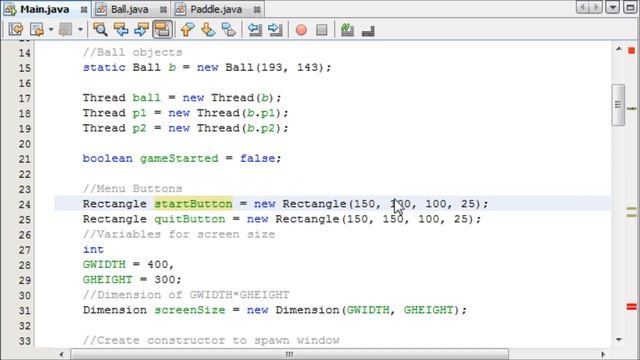640x360 pixels.
Task: Click the //Ball objects comment
Action: (133, 52)
